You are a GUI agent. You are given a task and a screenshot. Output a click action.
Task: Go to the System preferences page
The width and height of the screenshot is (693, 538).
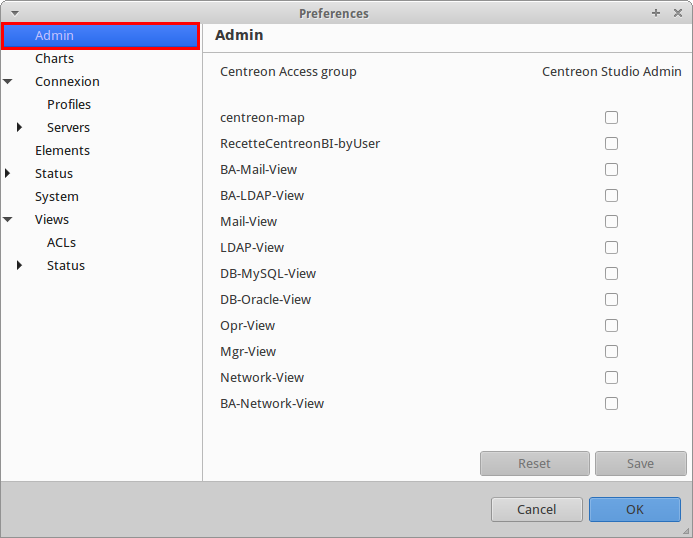coord(57,197)
